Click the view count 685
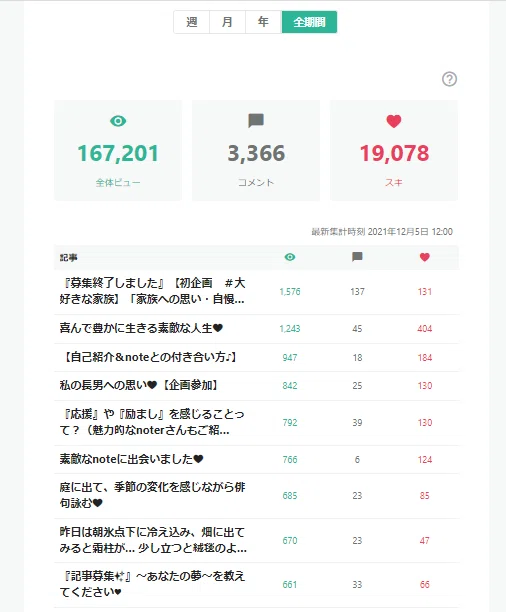The height and width of the screenshot is (612, 506). [x=290, y=496]
